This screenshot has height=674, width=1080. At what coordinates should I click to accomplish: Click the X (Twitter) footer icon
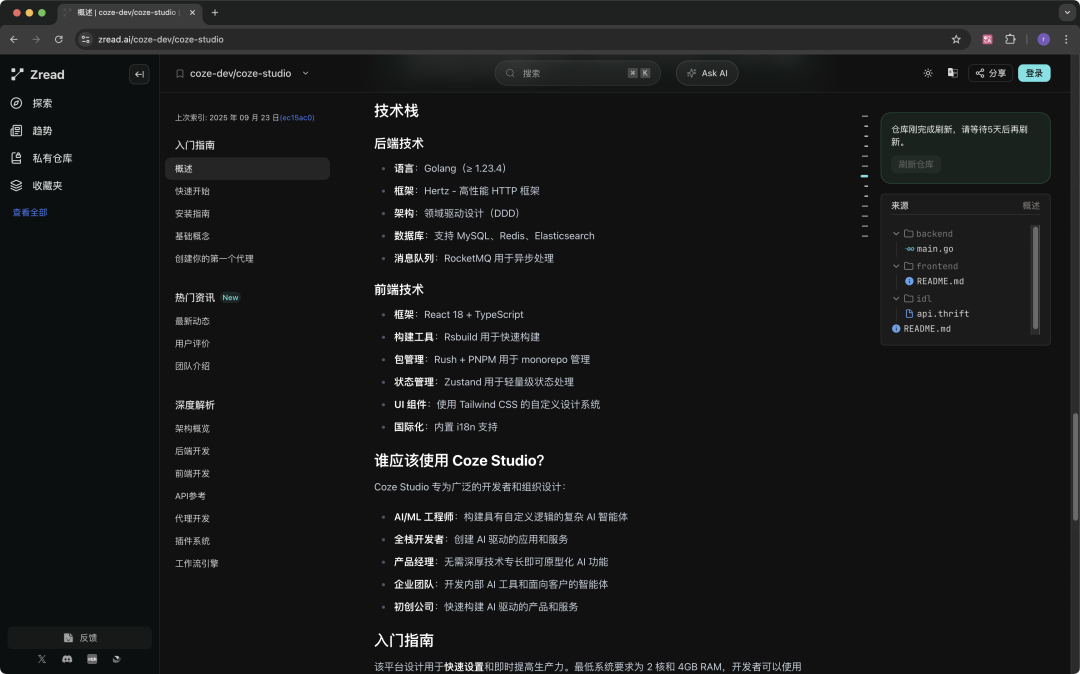click(x=42, y=659)
